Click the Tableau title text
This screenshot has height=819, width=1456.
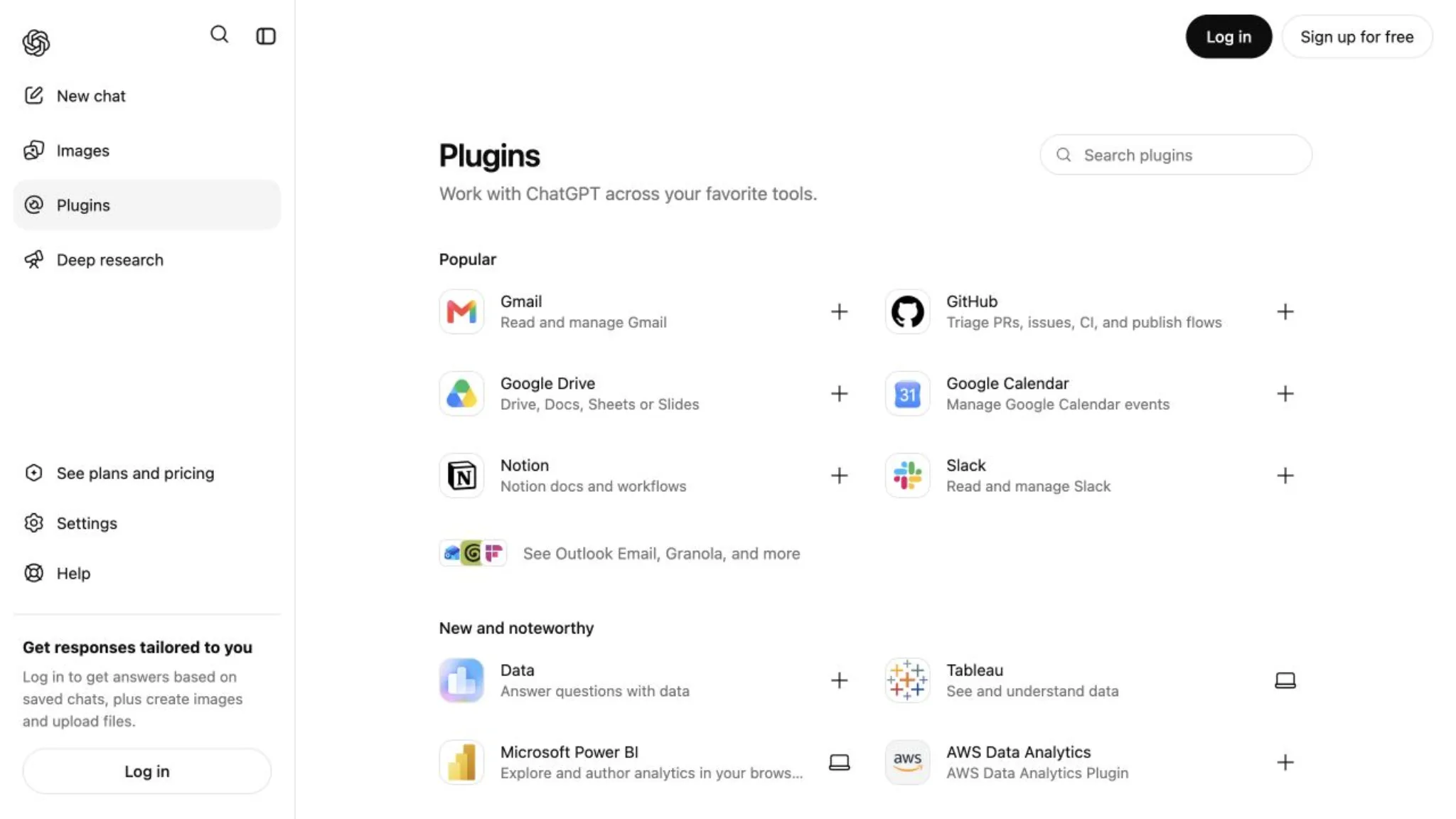point(975,670)
